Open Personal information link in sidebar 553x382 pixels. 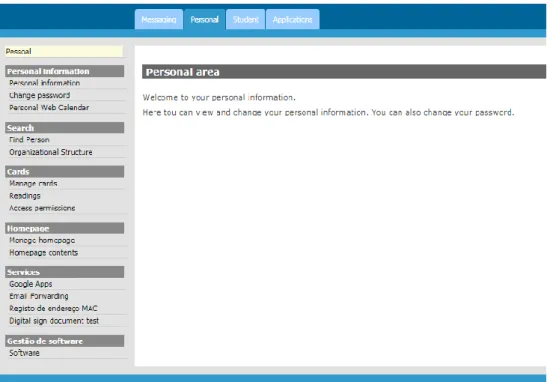44,83
